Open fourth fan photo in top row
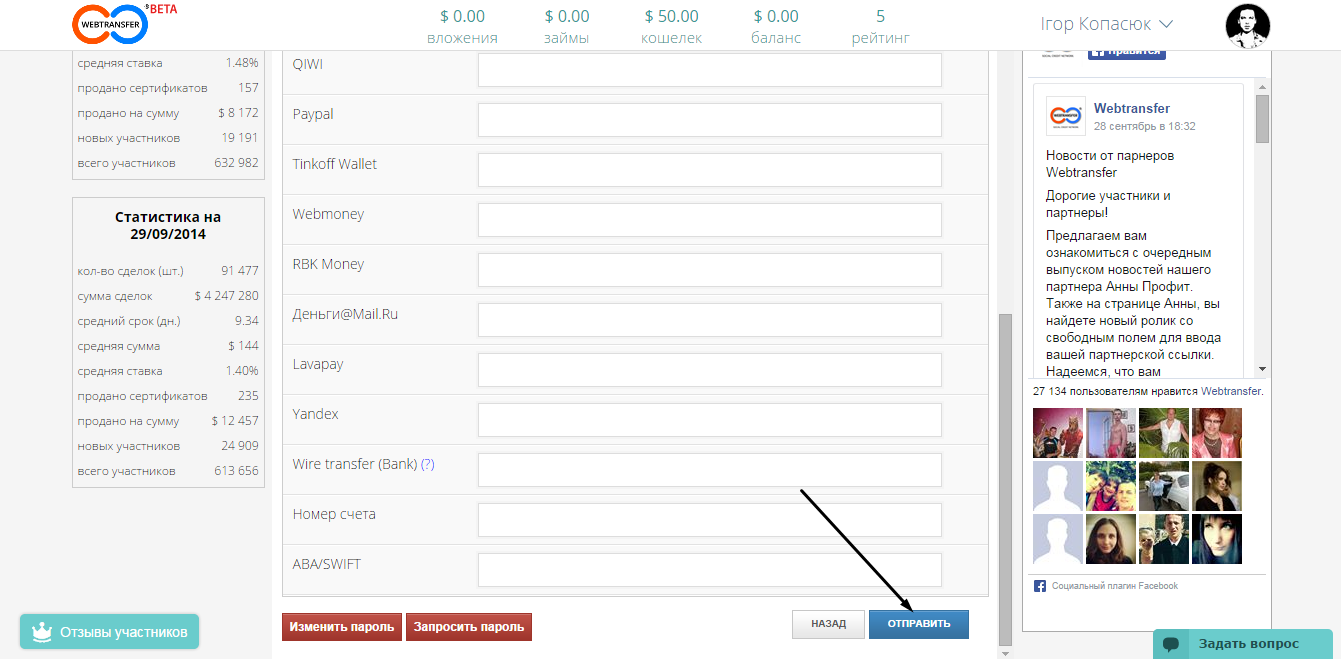 1217,433
